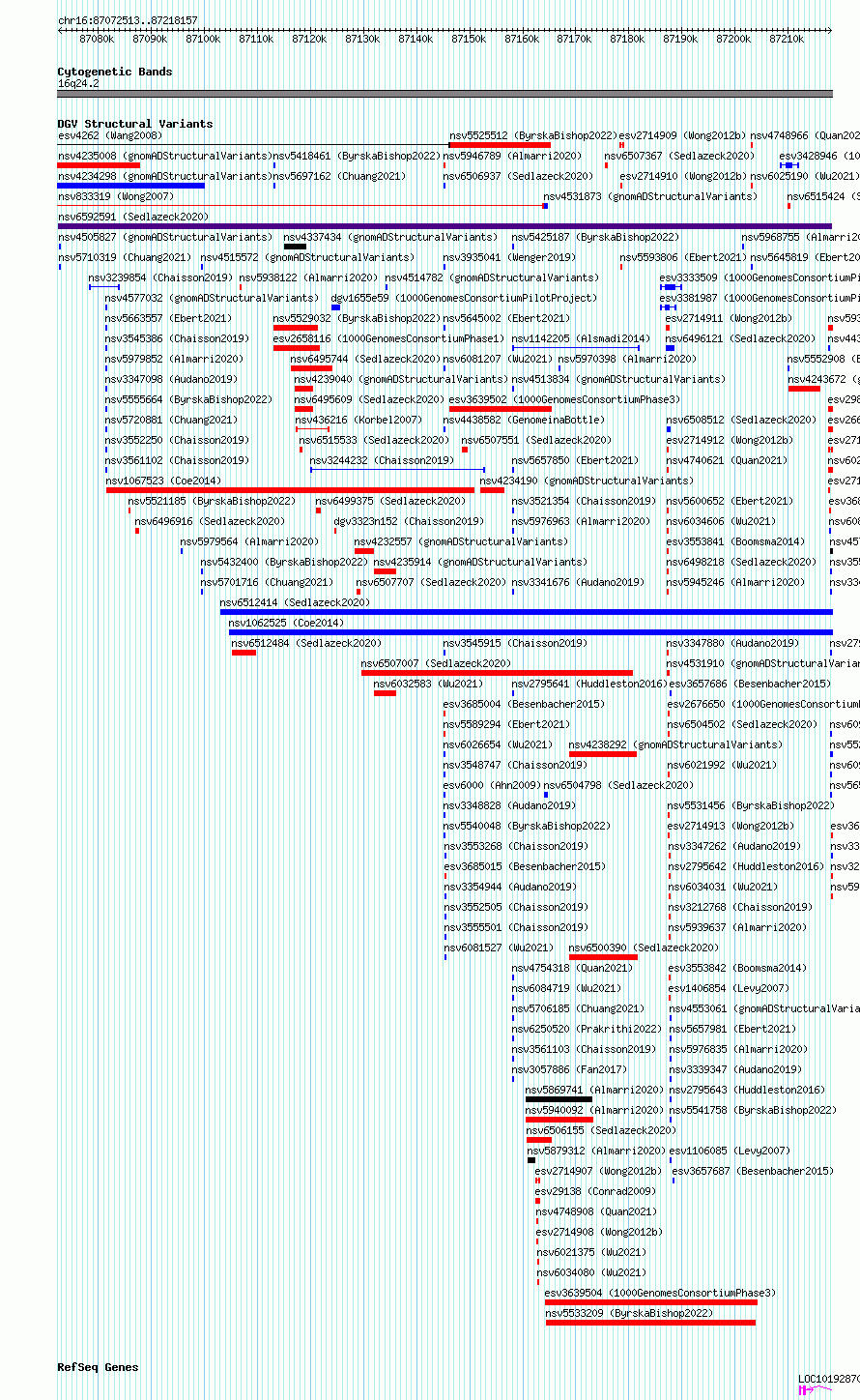The width and height of the screenshot is (860, 1400).
Task: Select the red bar under esv3639502
Action: [501, 409]
